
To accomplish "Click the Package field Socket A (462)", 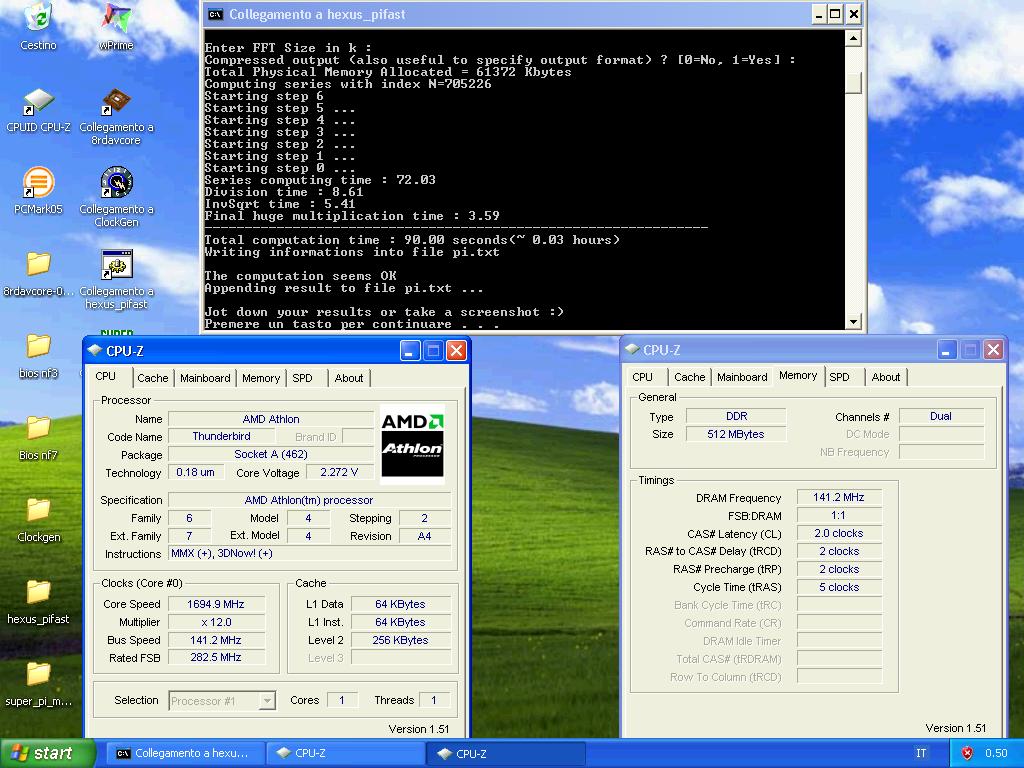I will tap(271, 454).
